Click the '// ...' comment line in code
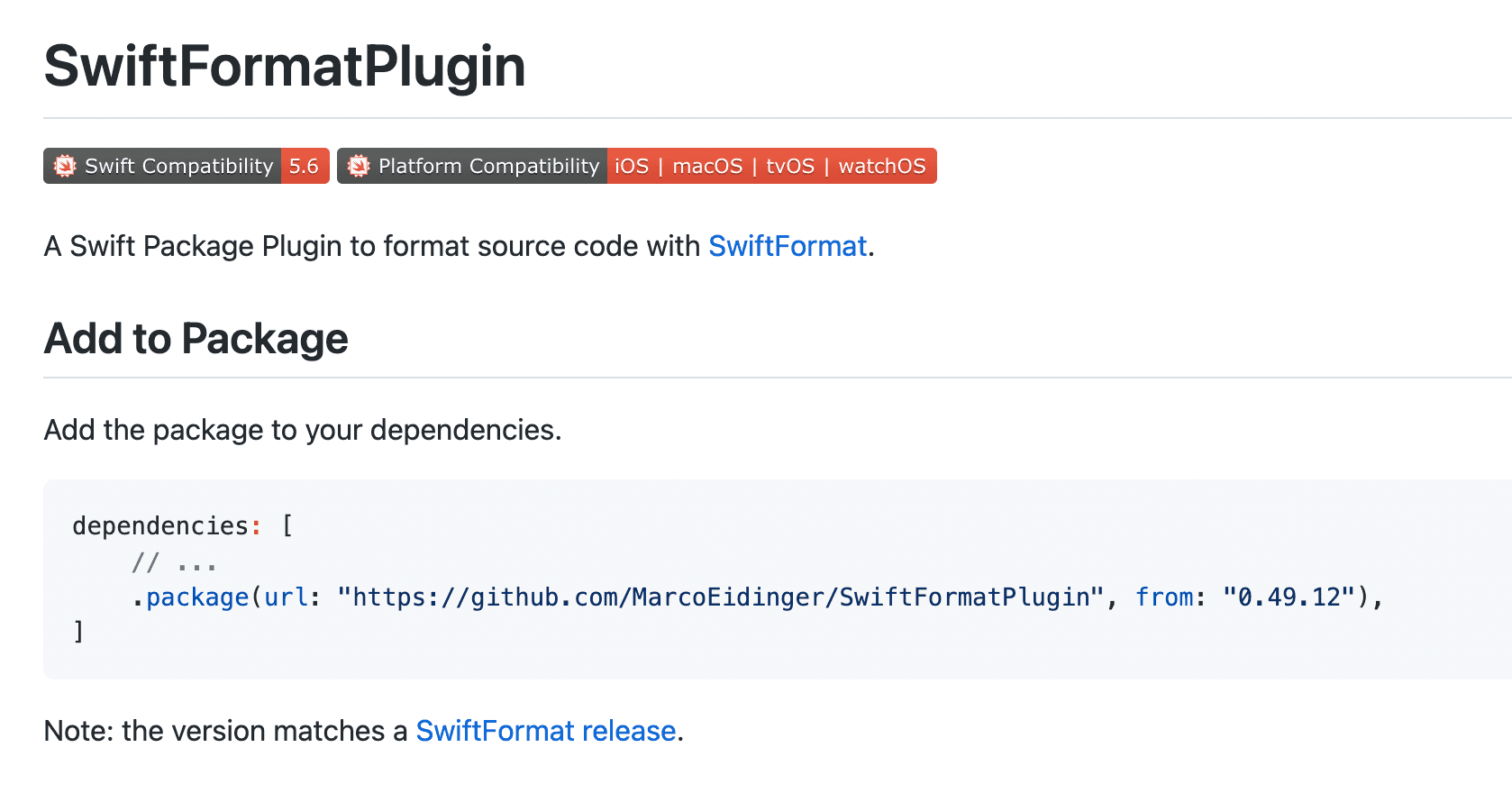The width and height of the screenshot is (1512, 793). [174, 563]
